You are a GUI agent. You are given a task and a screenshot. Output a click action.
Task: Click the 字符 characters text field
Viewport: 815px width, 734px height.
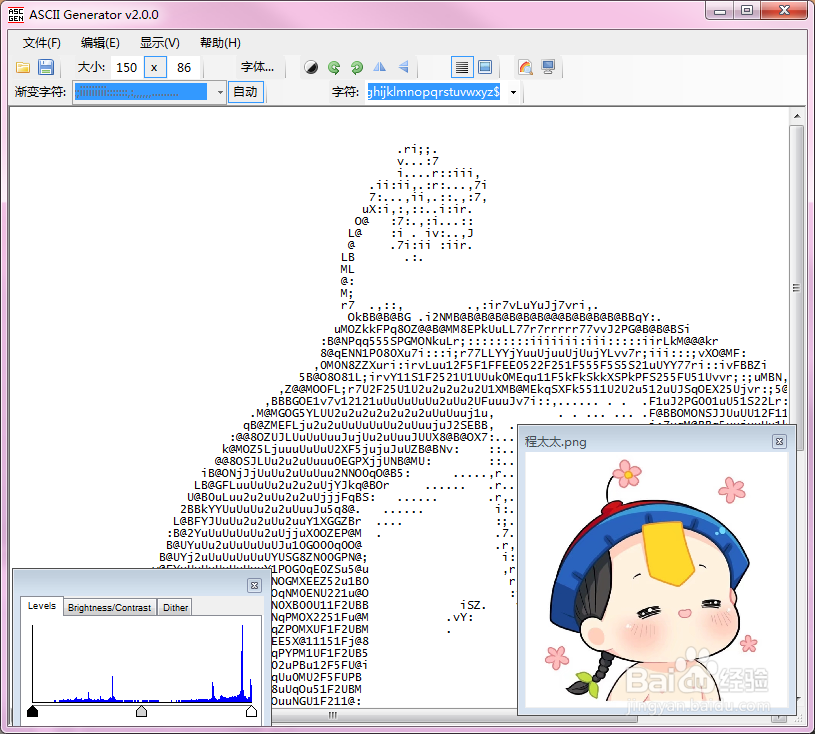pos(433,92)
